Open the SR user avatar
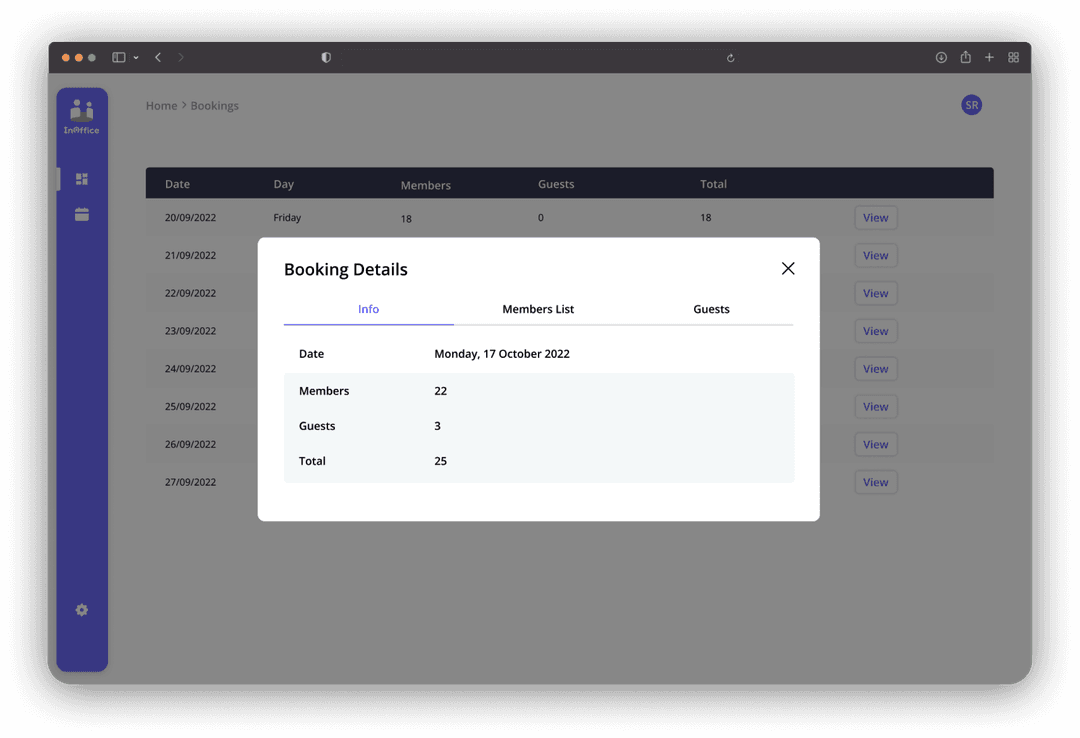 pos(971,105)
